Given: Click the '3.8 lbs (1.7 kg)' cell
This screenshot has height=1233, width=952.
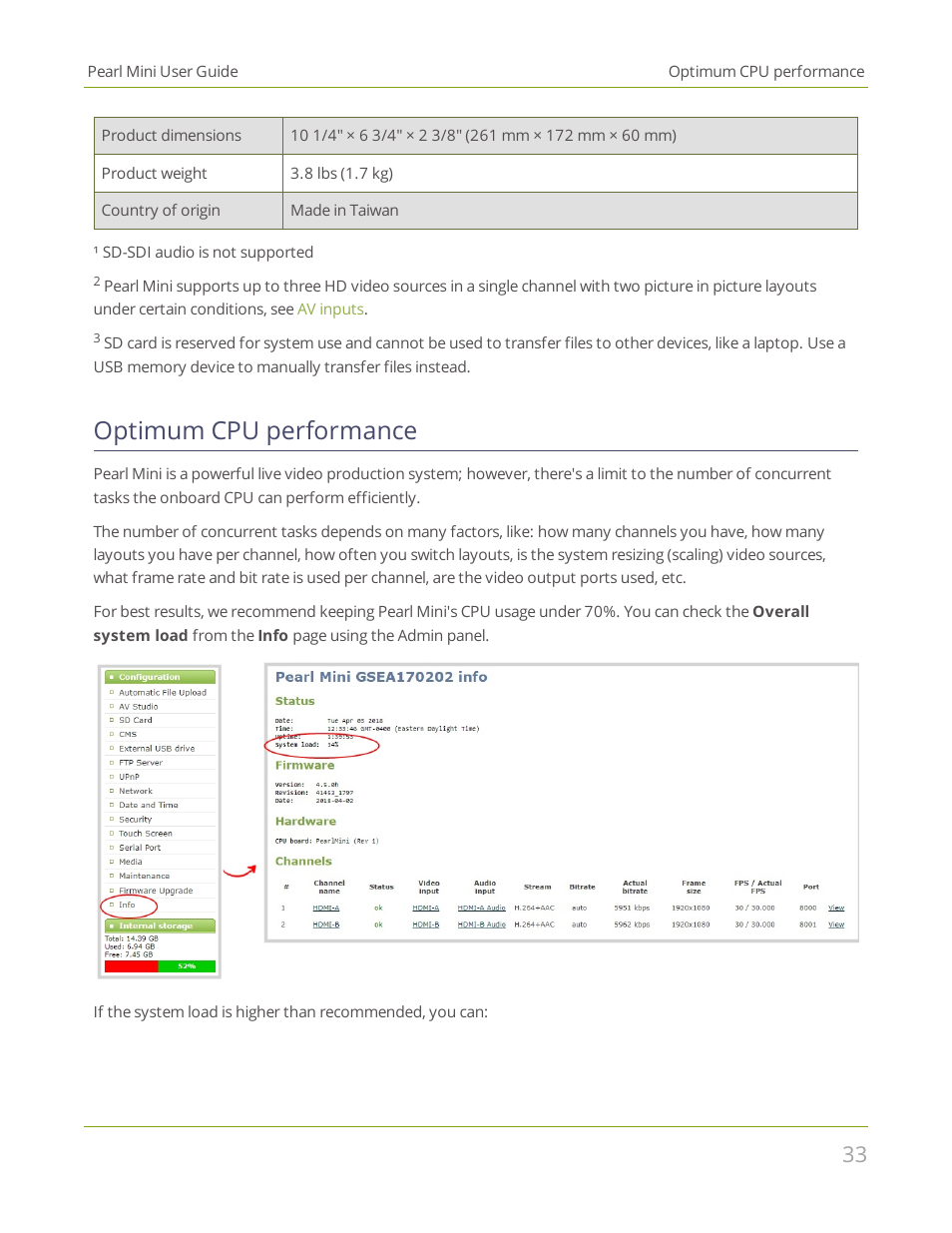Looking at the screenshot, I should 570,174.
